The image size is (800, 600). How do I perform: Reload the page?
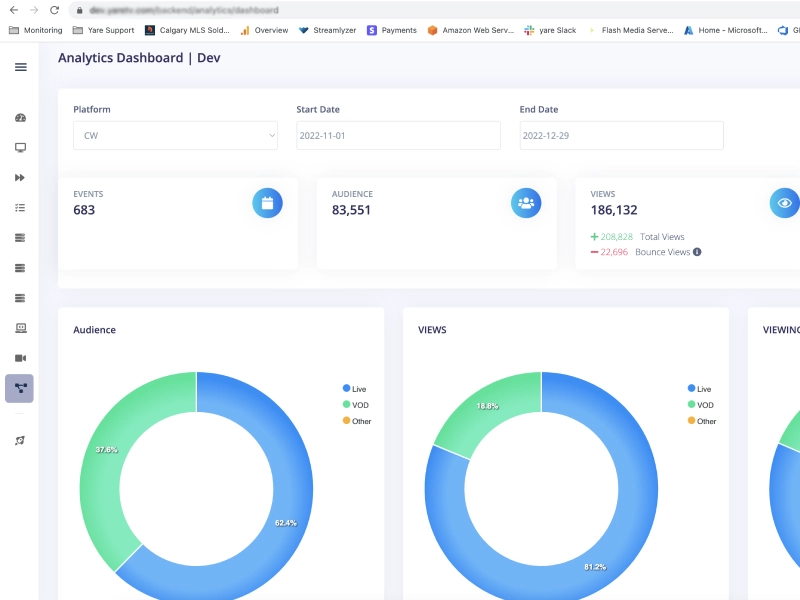coord(55,10)
